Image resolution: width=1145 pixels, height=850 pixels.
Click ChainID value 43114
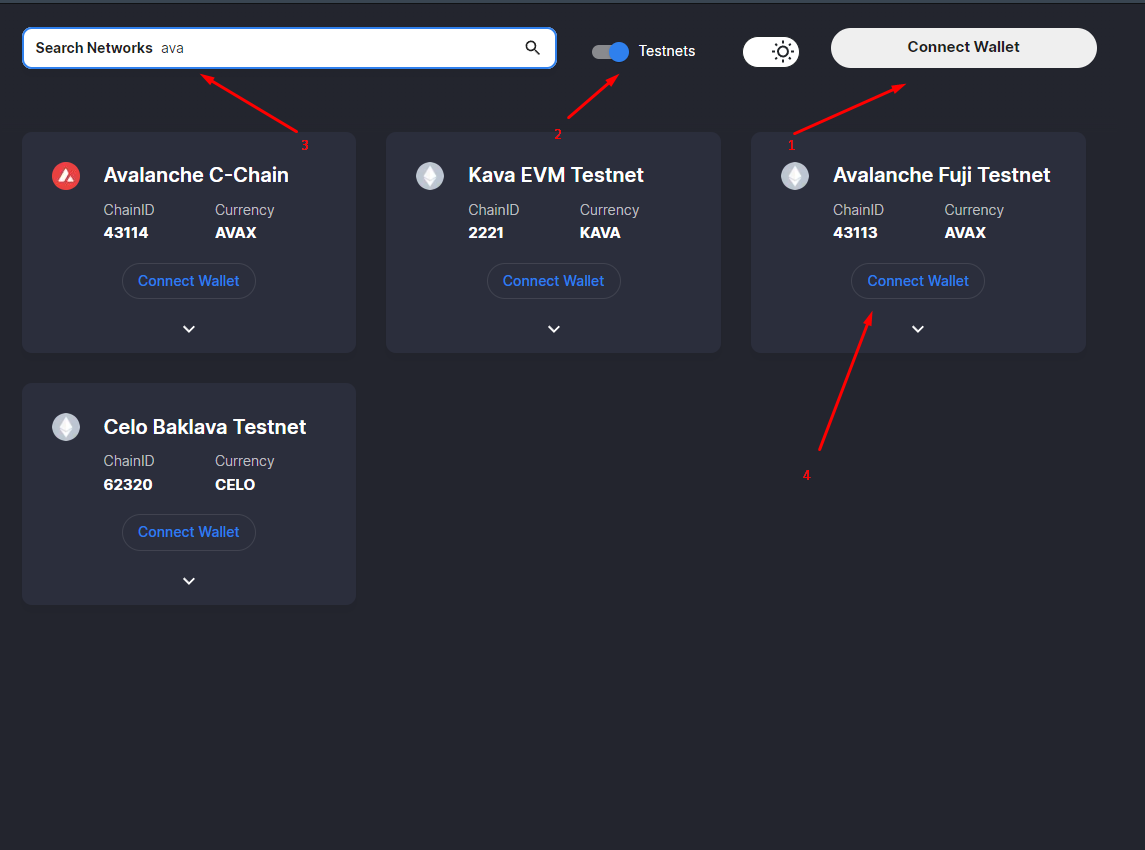tap(126, 233)
